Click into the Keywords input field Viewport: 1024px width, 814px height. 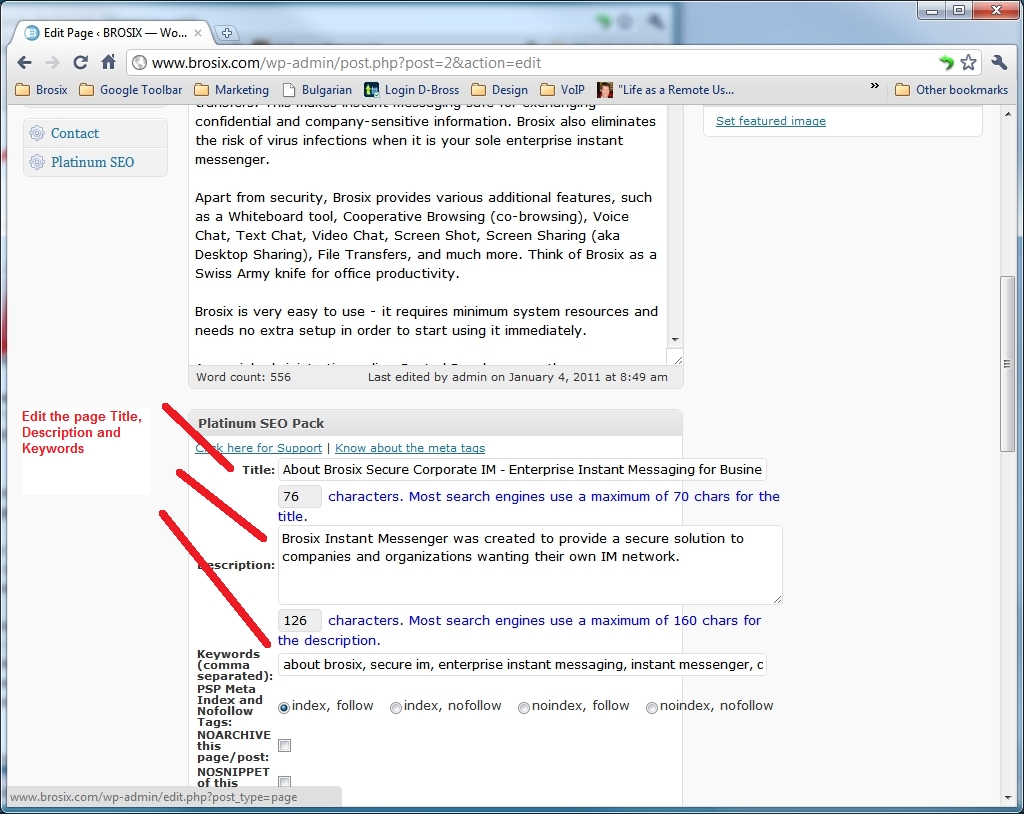[x=522, y=664]
